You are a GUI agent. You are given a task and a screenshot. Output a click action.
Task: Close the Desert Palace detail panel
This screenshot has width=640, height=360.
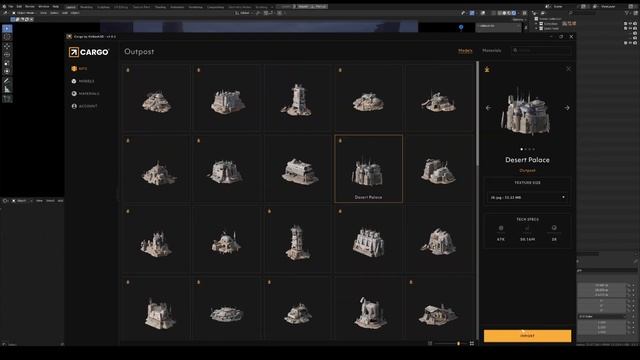click(569, 69)
